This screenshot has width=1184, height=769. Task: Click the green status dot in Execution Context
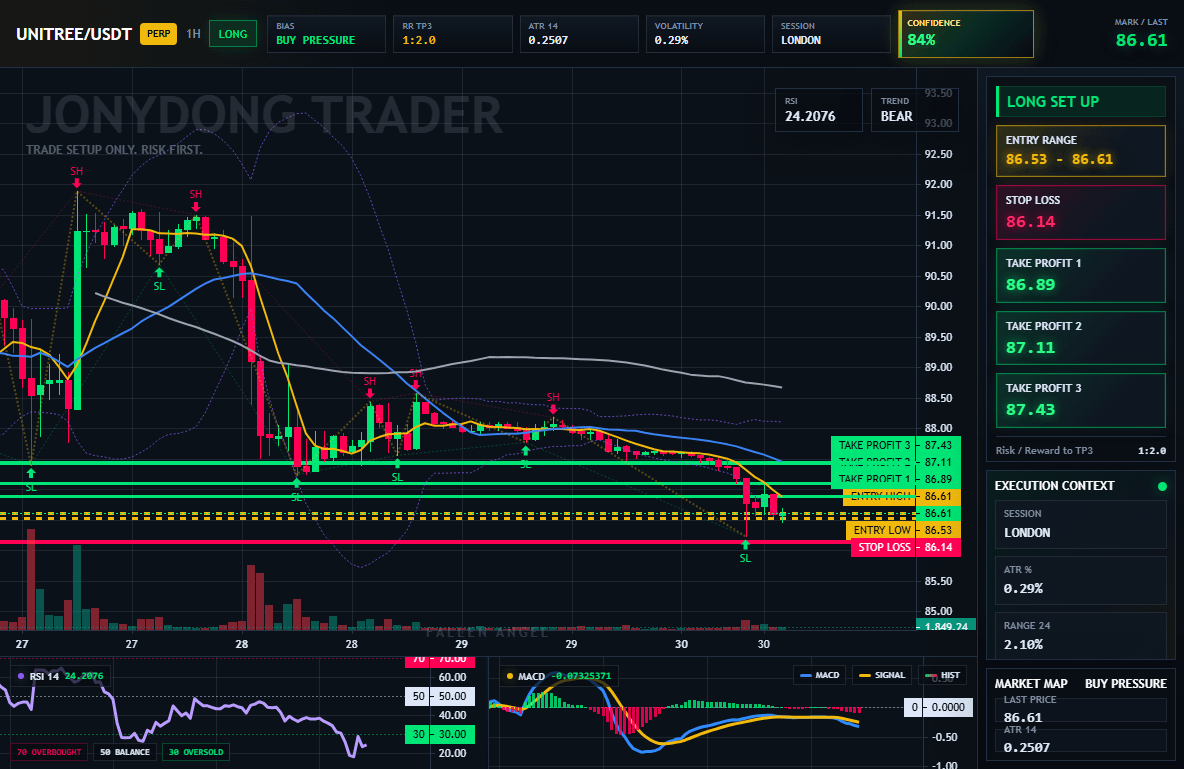(1162, 486)
